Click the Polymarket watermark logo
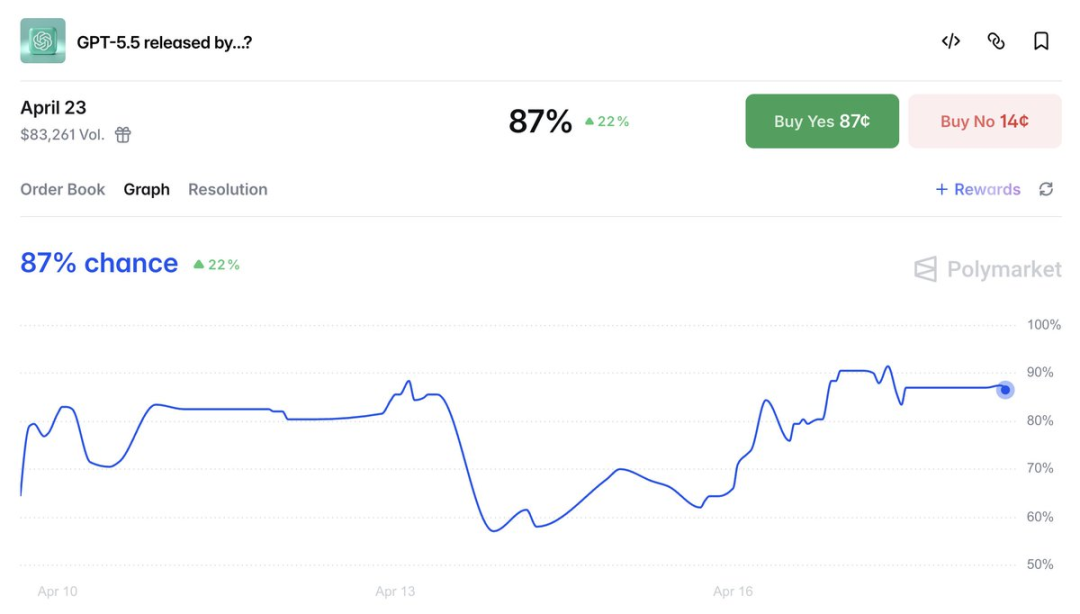 988,269
